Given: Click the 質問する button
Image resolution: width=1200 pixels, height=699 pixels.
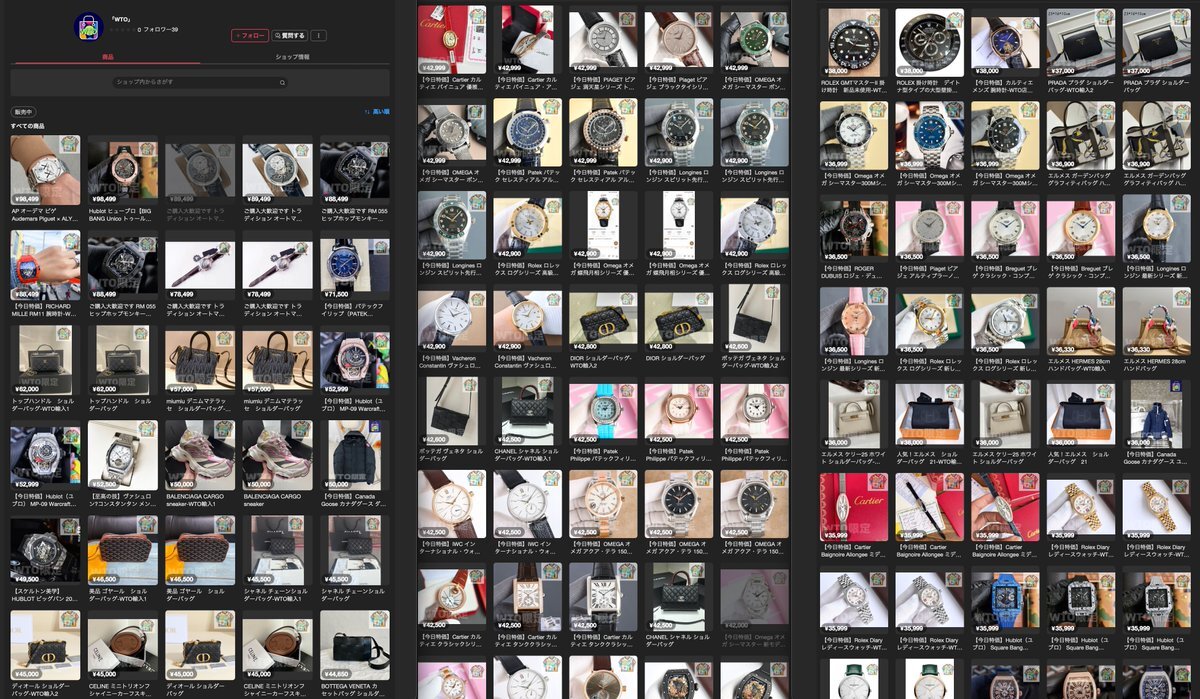Looking at the screenshot, I should point(290,35).
